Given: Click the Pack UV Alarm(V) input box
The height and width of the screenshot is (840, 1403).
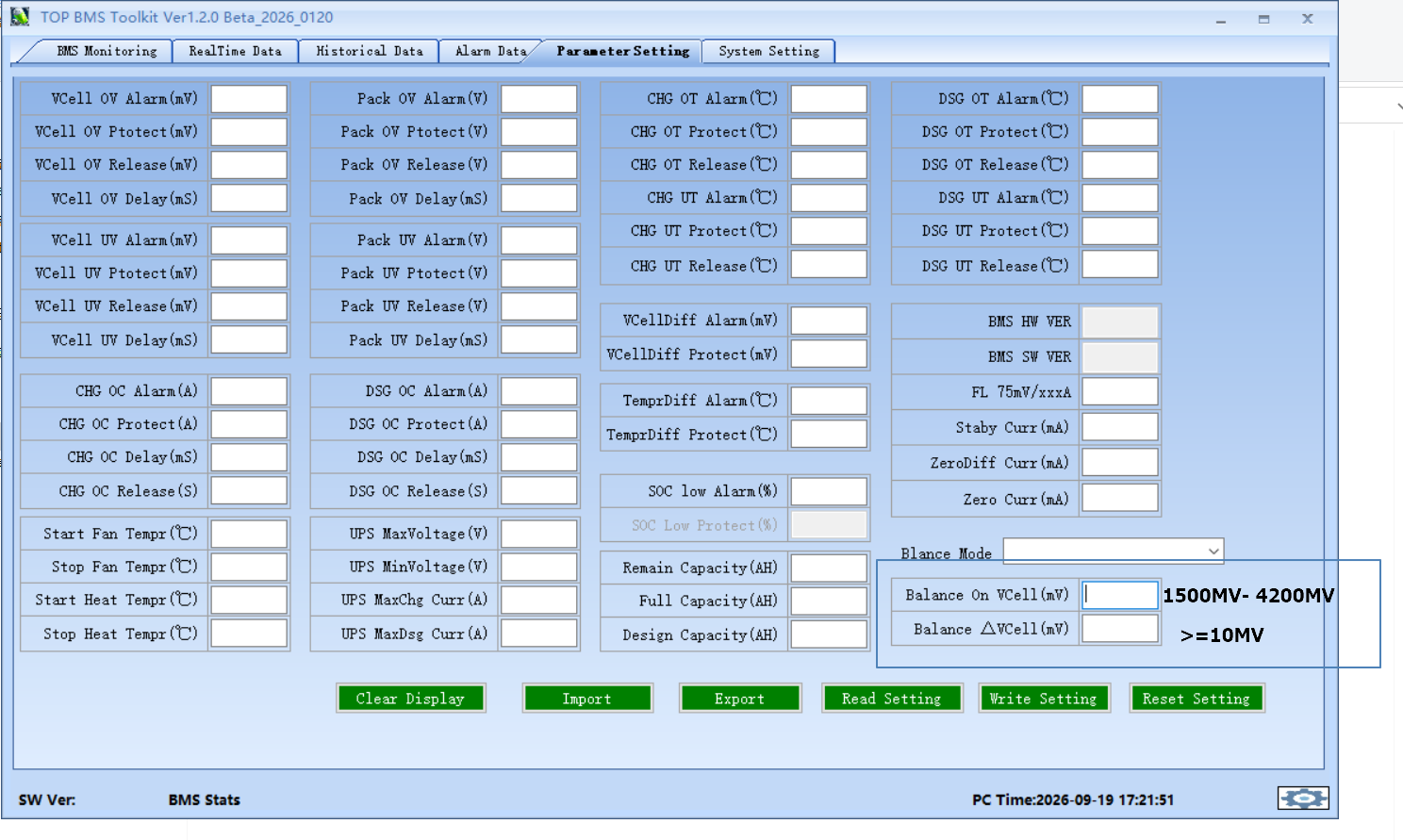Looking at the screenshot, I should [x=538, y=240].
